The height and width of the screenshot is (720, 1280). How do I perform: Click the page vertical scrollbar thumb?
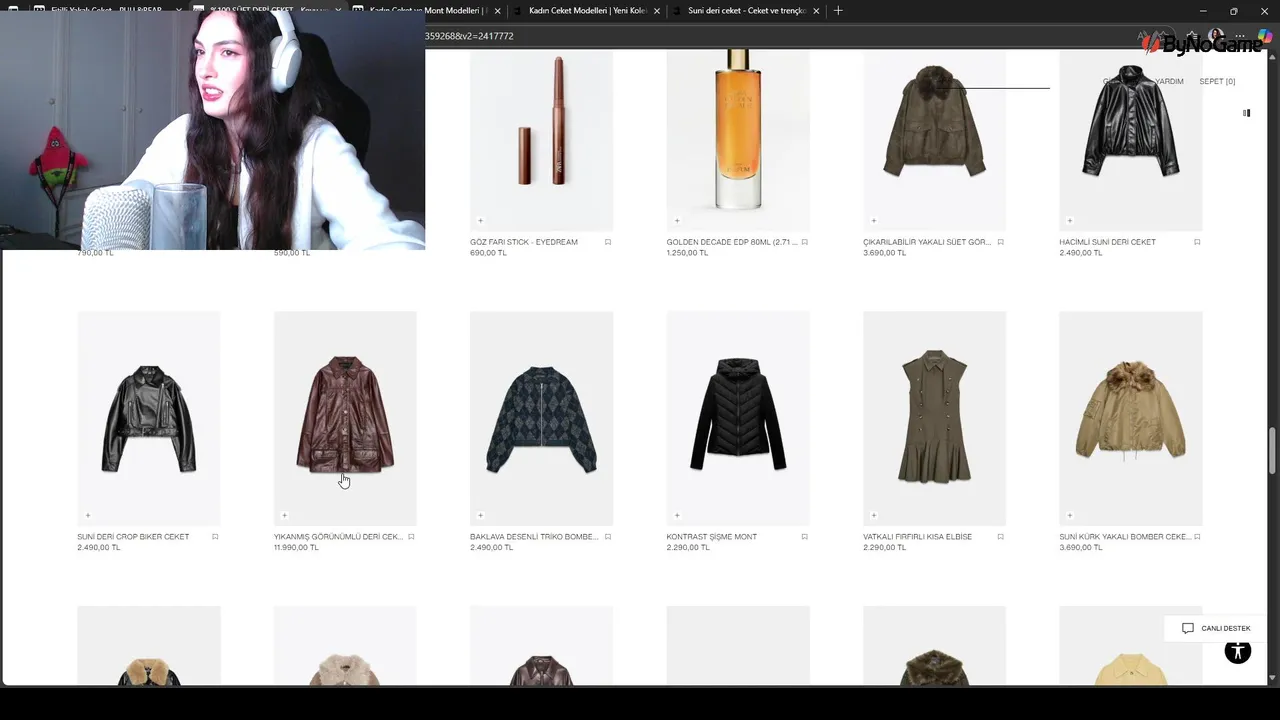(x=1273, y=451)
